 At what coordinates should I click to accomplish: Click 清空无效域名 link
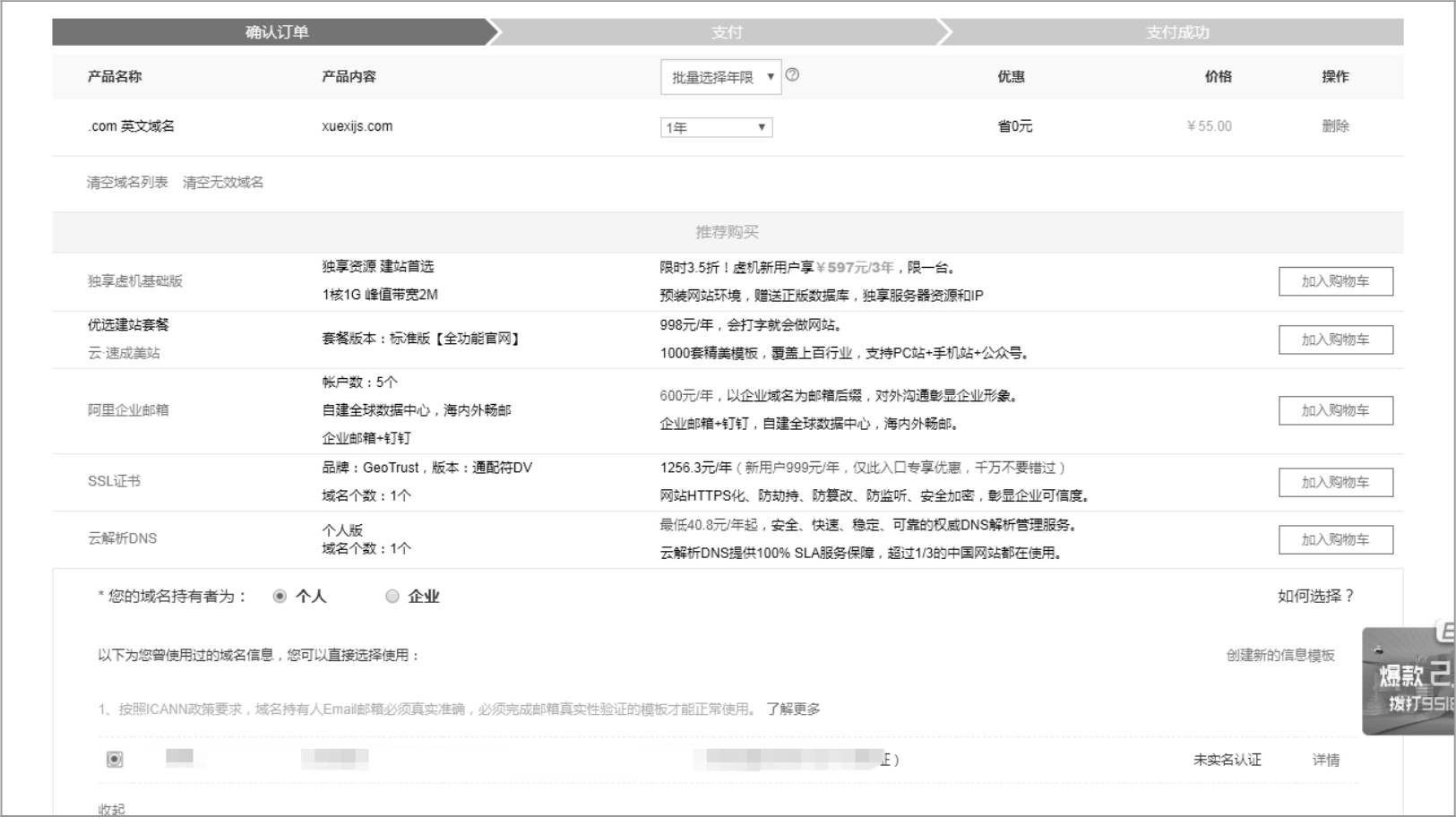coord(223,183)
